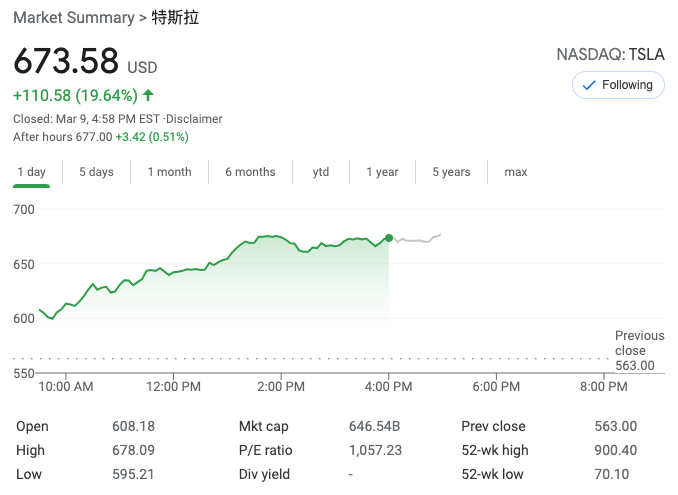This screenshot has height=495, width=678.
Task: Click the Previous close 563.00 chart label
Action: point(640,351)
